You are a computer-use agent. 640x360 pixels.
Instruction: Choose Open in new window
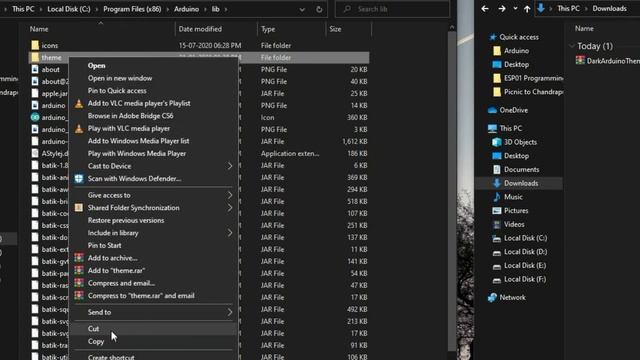(x=120, y=78)
